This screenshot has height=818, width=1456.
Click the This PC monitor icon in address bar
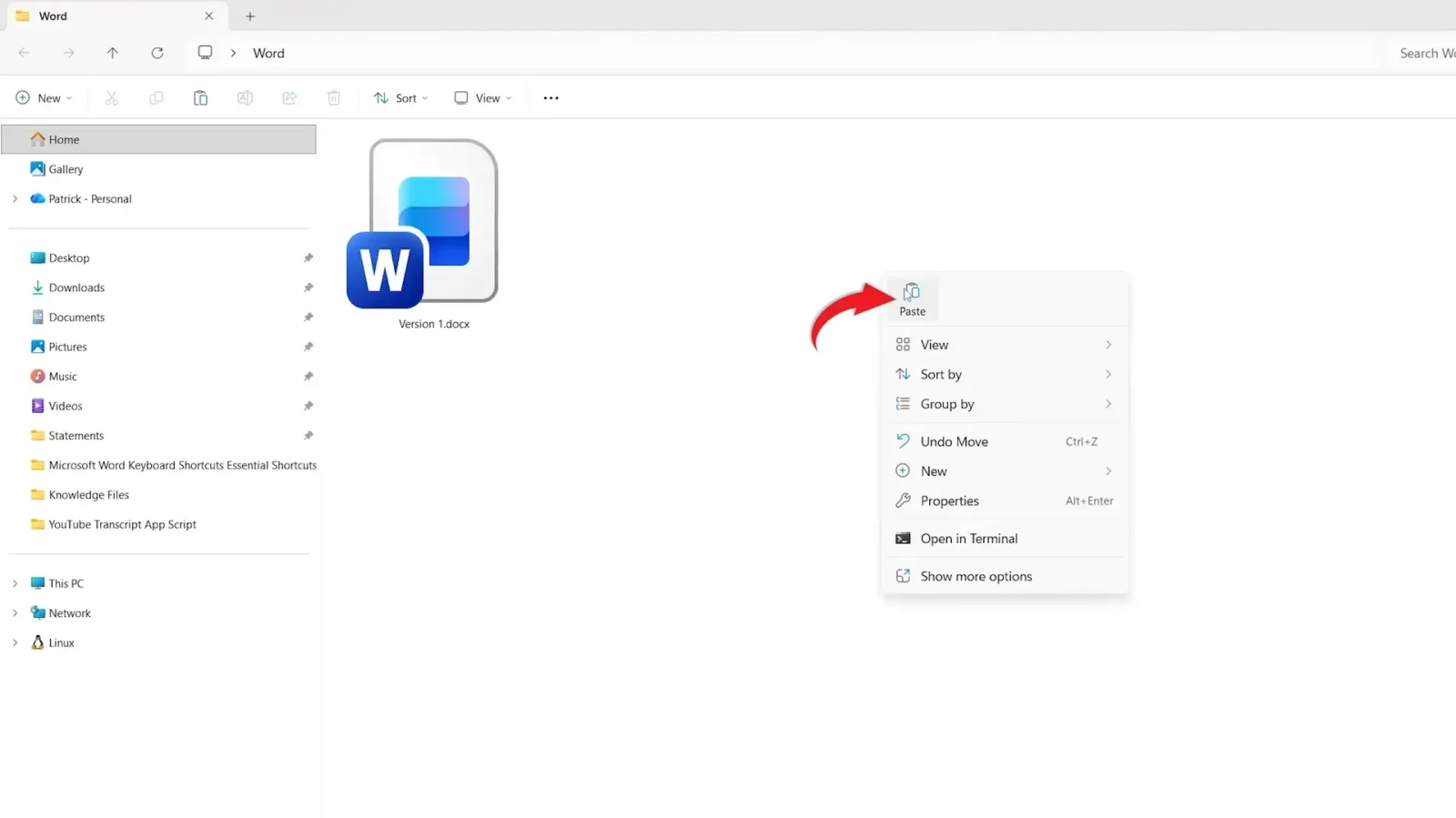coord(206,53)
